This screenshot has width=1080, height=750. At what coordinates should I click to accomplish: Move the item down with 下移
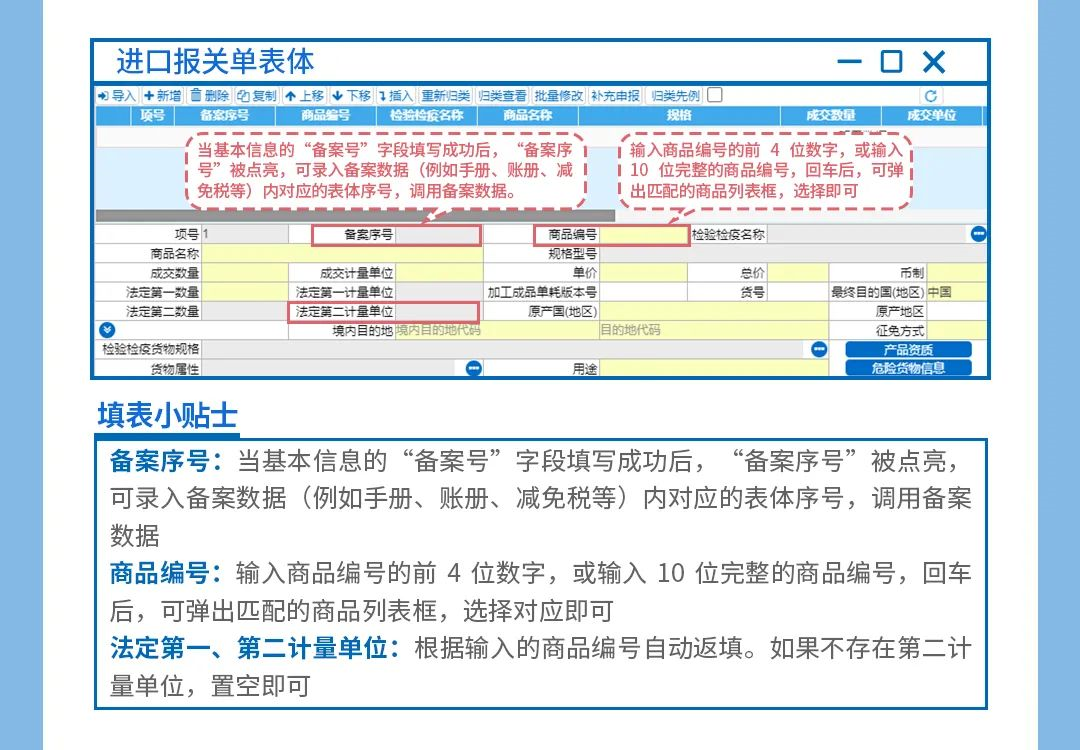[351, 96]
